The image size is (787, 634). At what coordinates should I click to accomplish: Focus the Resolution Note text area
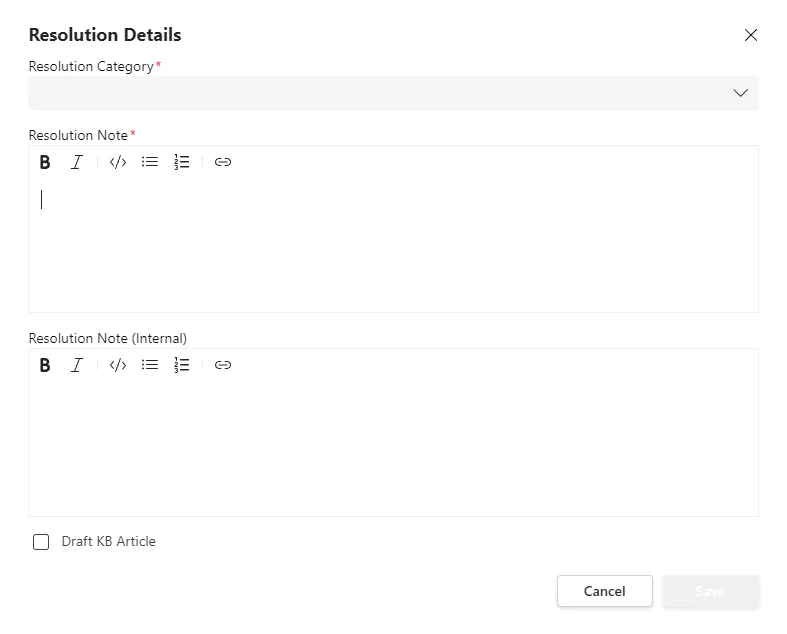coord(394,245)
